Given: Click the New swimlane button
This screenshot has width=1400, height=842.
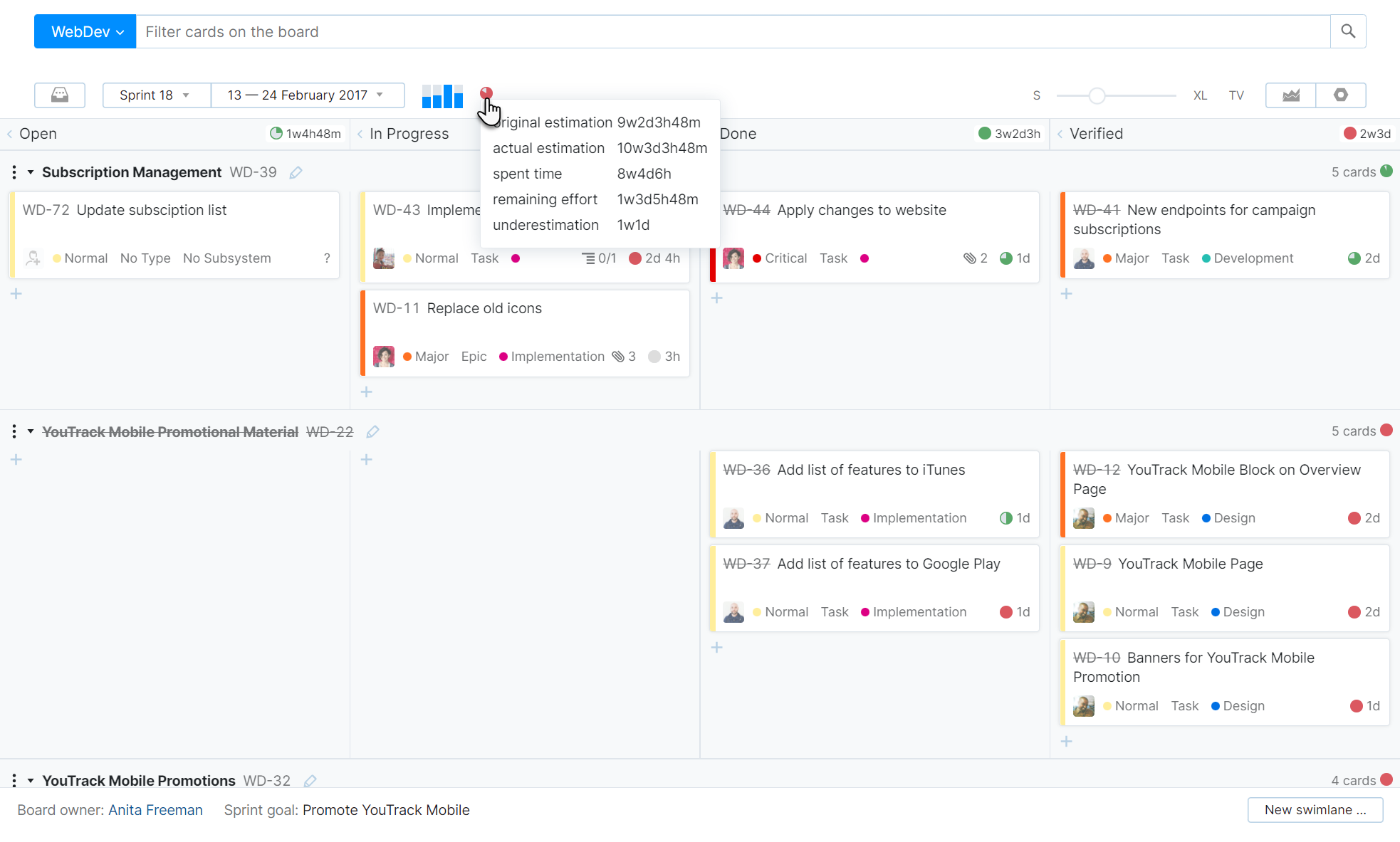Looking at the screenshot, I should (1315, 809).
